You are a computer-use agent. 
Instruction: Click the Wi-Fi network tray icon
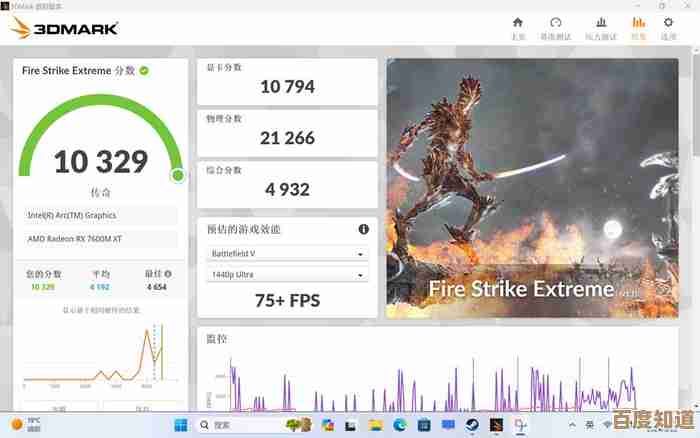click(607, 425)
